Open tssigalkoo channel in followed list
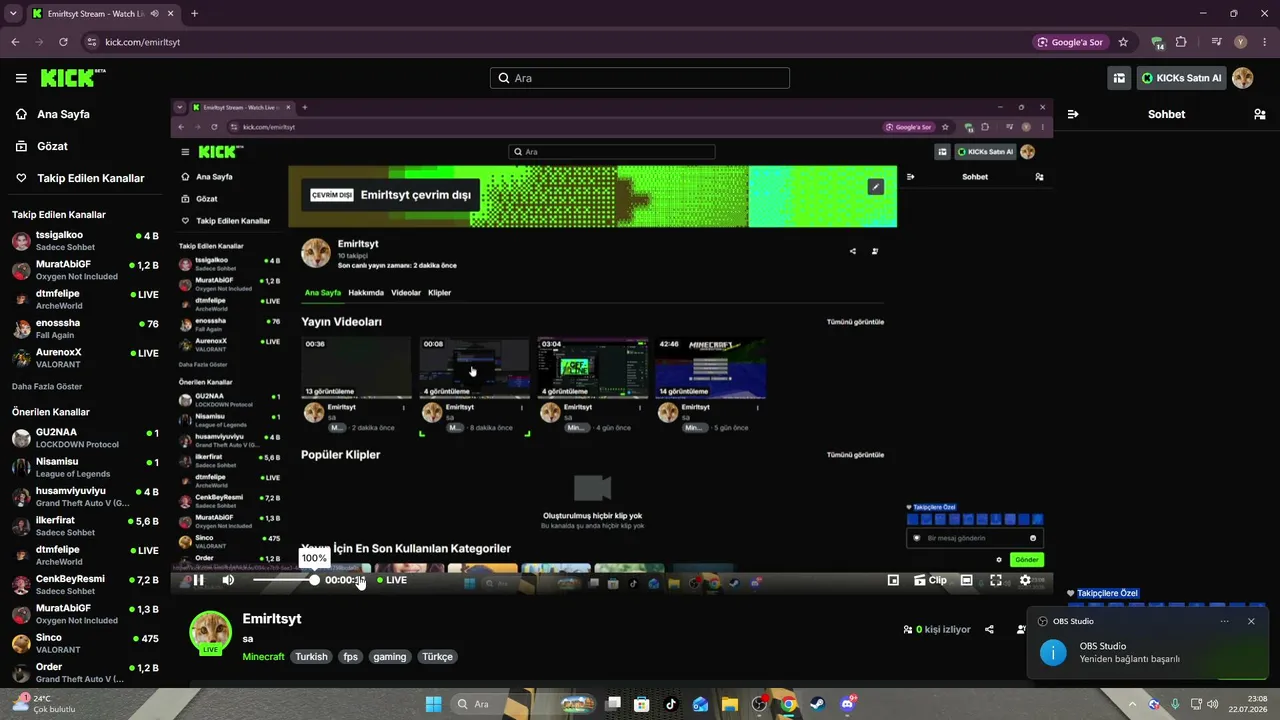The width and height of the screenshot is (1280, 720). (86, 241)
